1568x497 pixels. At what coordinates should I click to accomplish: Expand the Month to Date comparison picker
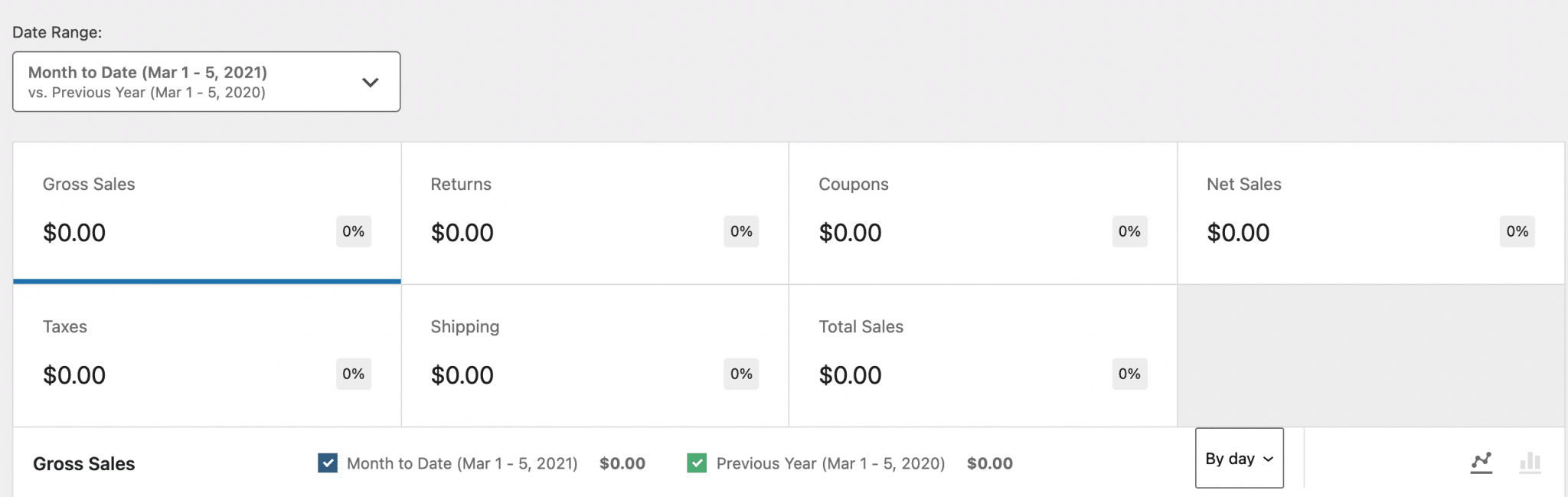[205, 82]
